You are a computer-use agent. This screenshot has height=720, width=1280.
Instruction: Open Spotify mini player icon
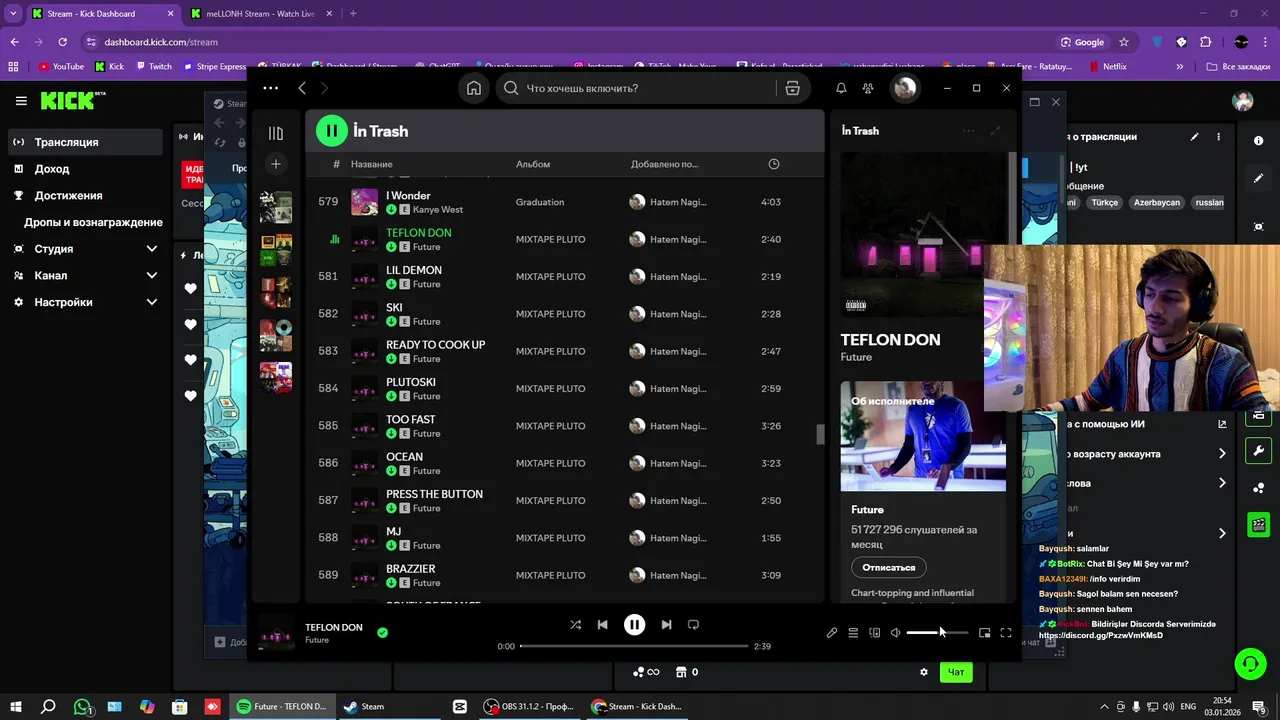[x=984, y=632]
